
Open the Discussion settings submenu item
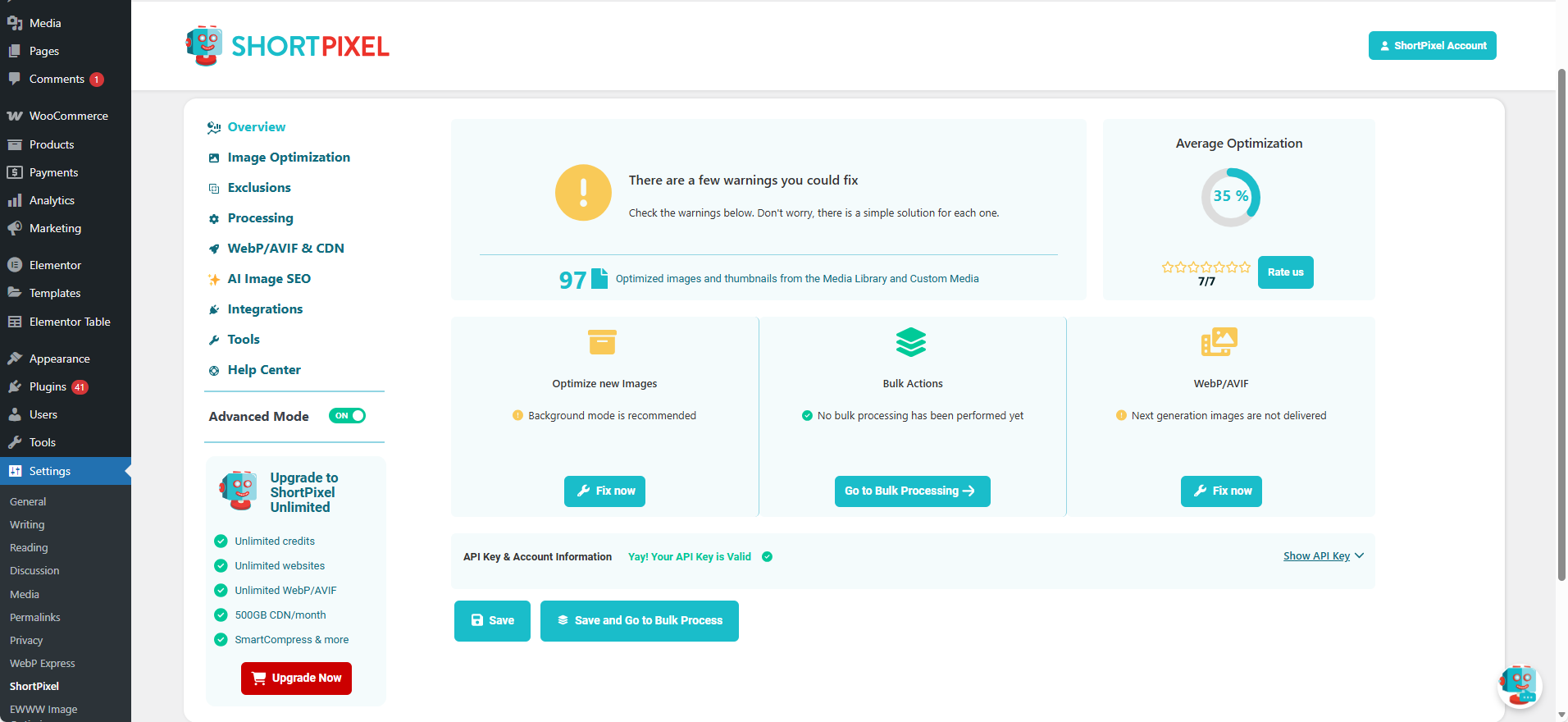pos(34,570)
